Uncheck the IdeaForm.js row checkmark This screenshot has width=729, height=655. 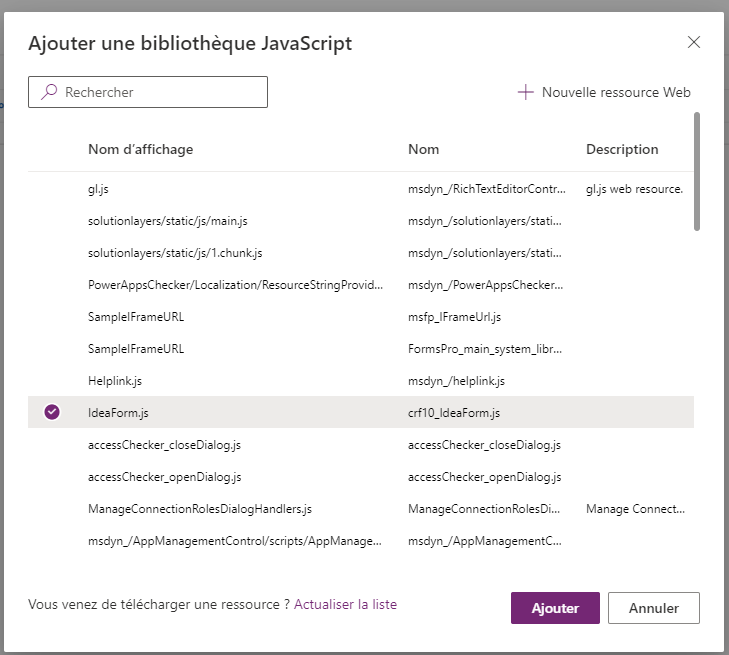pyautogui.click(x=52, y=412)
